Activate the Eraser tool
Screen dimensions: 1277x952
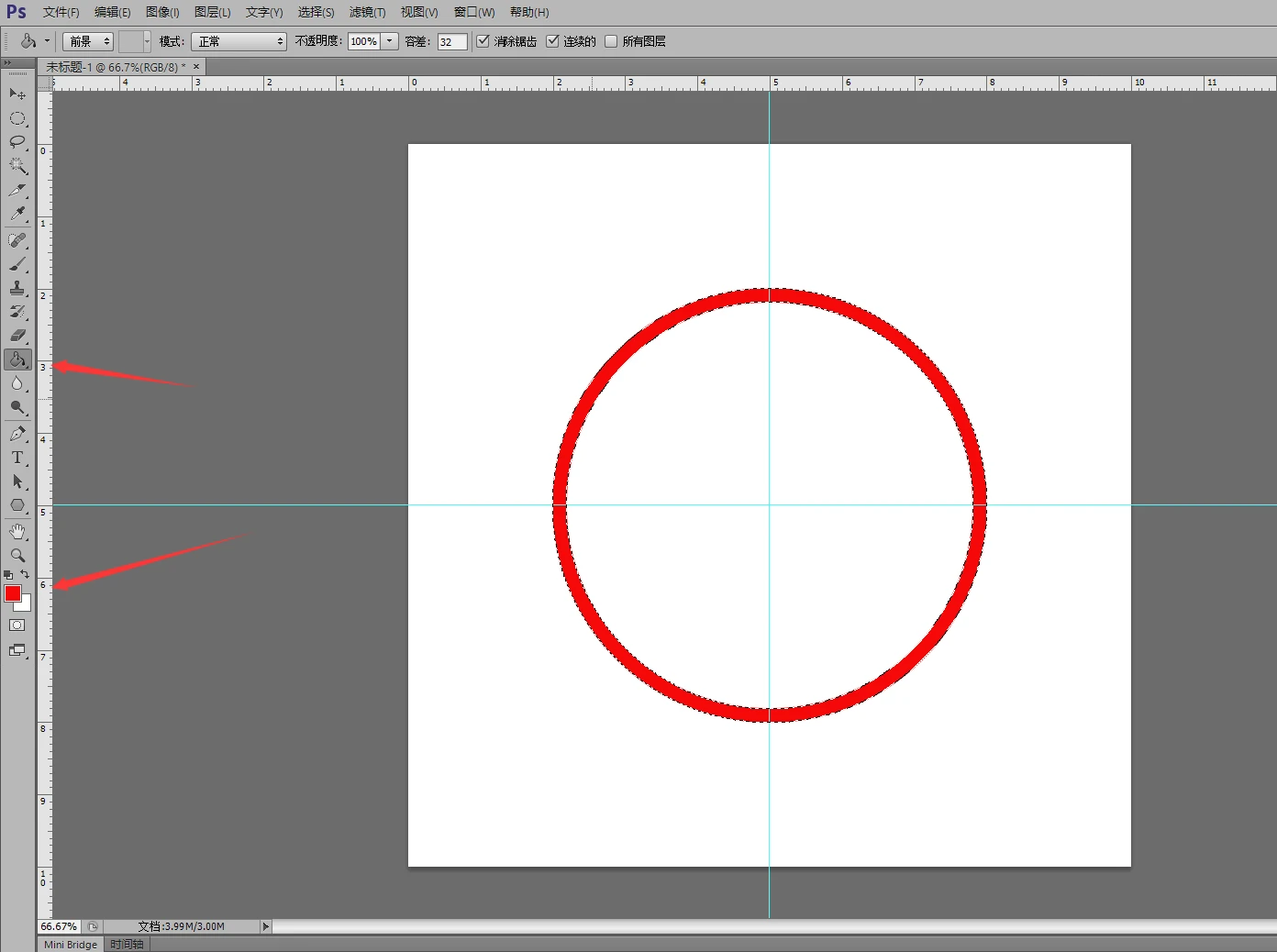17,336
